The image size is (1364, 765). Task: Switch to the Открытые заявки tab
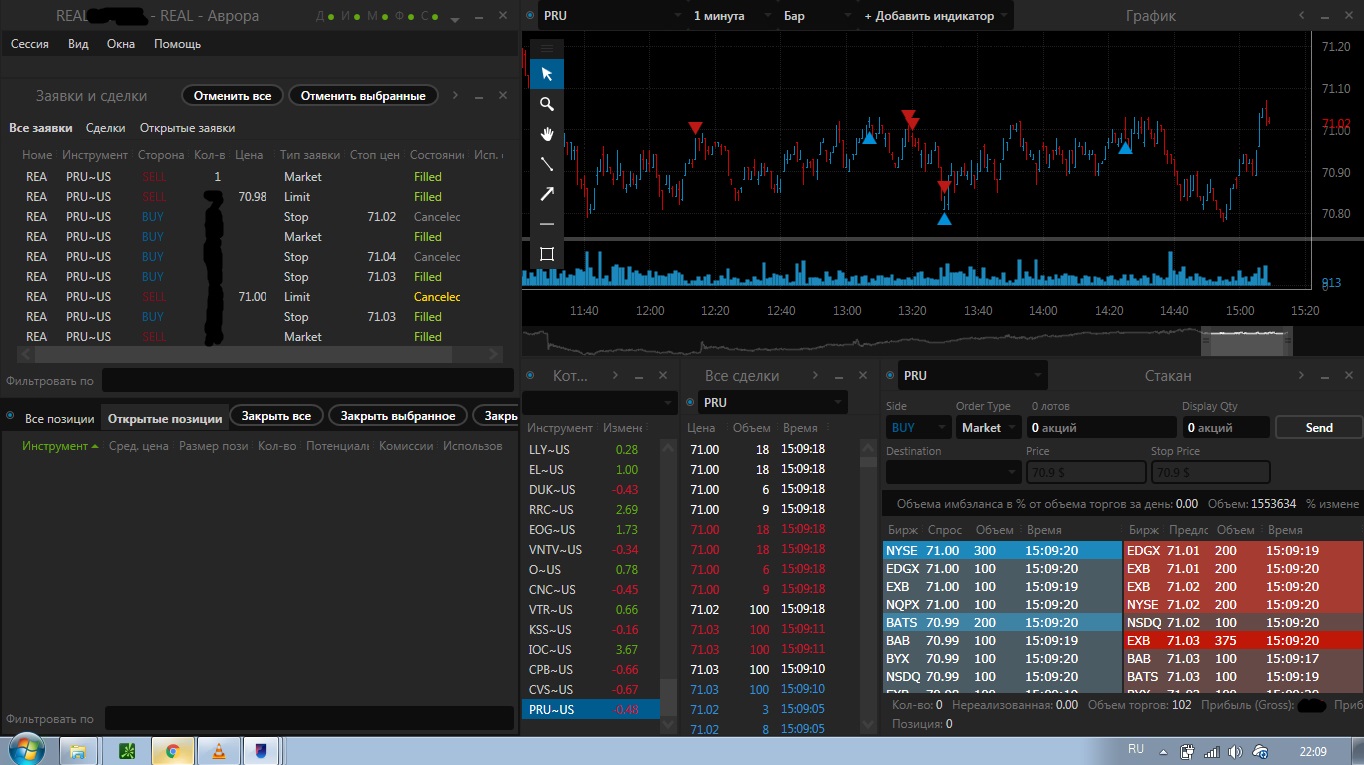point(187,128)
